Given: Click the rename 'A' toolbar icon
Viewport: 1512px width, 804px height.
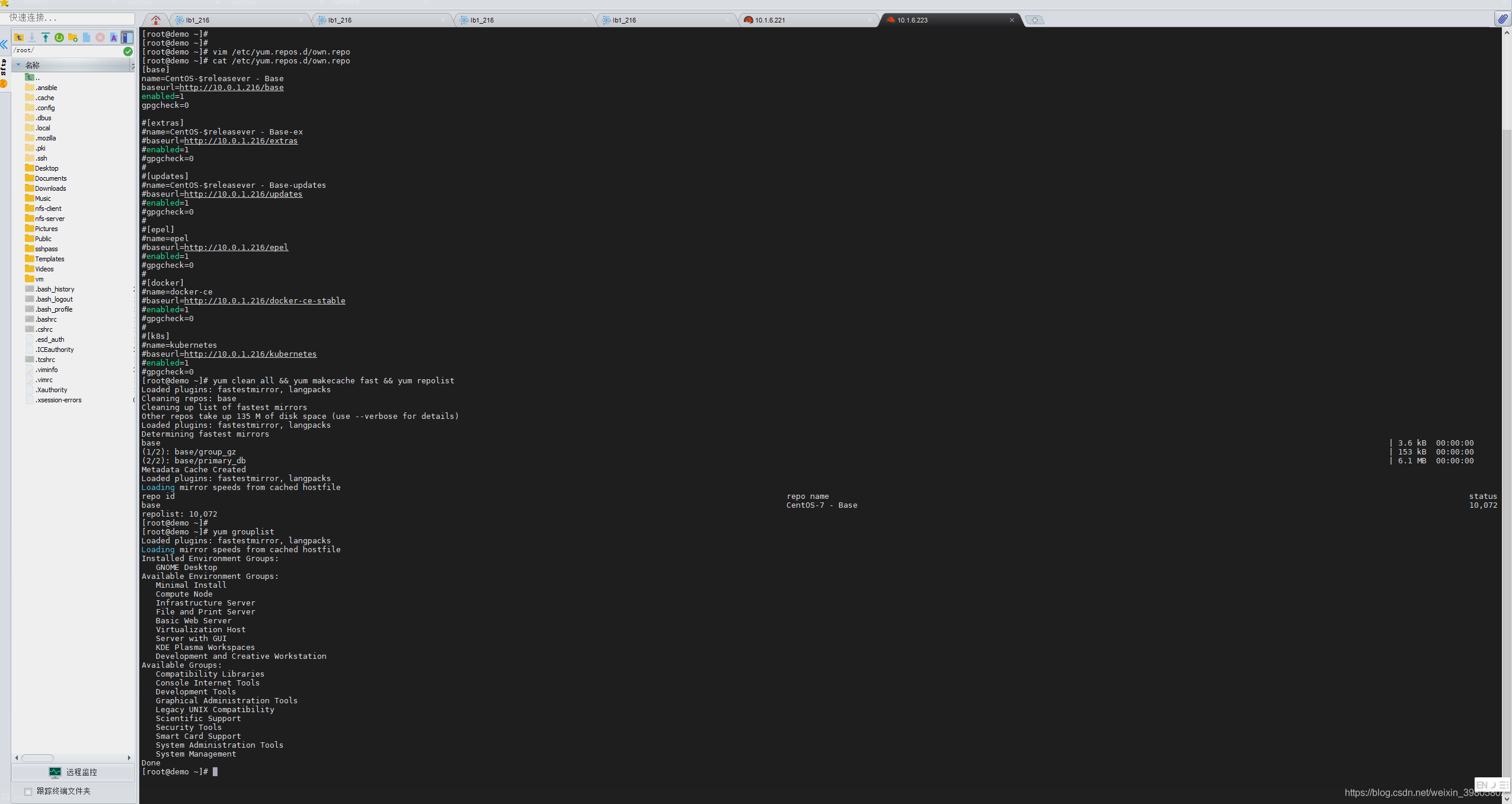Looking at the screenshot, I should click(114, 37).
